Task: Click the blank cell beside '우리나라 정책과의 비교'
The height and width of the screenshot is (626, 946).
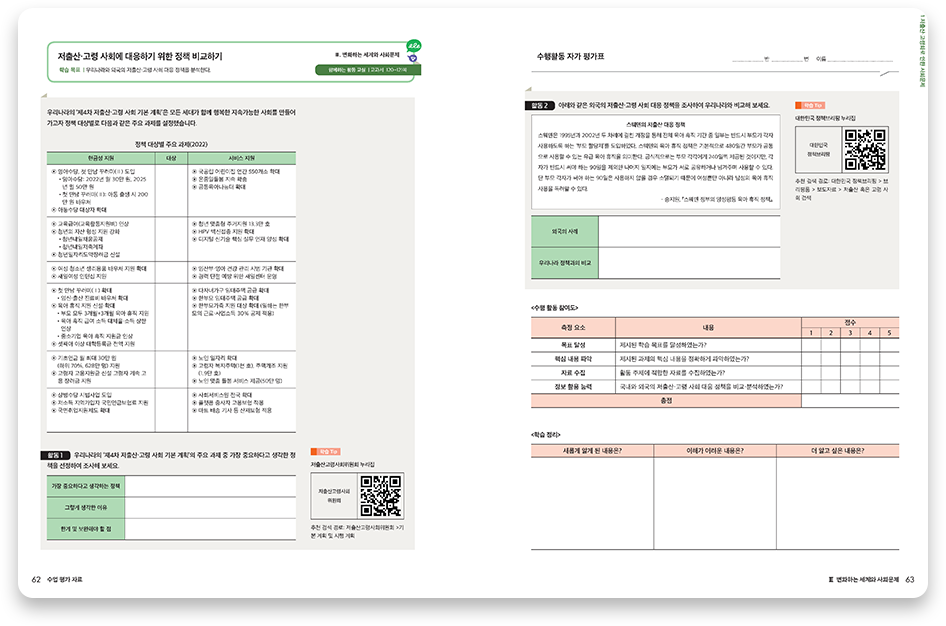Action: (x=689, y=263)
